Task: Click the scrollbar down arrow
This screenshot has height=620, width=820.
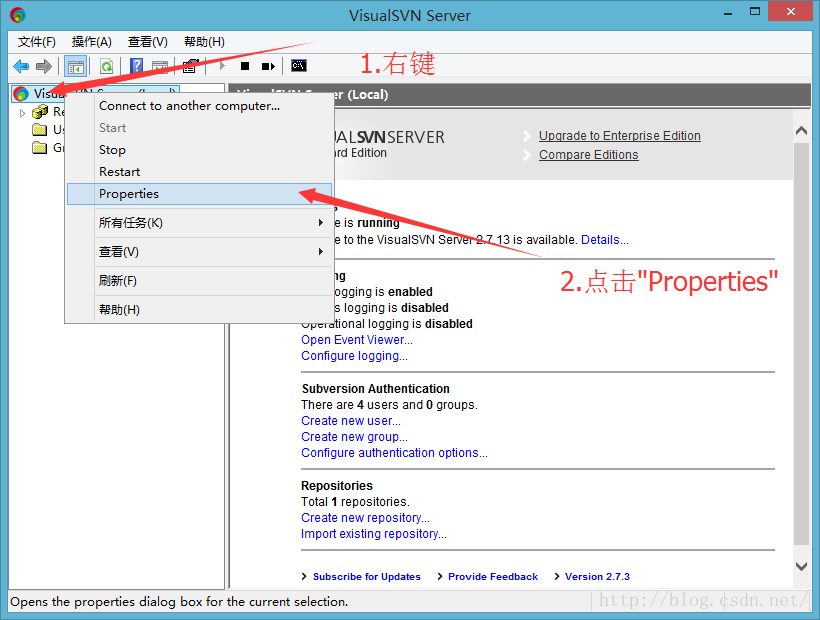Action: click(x=801, y=566)
